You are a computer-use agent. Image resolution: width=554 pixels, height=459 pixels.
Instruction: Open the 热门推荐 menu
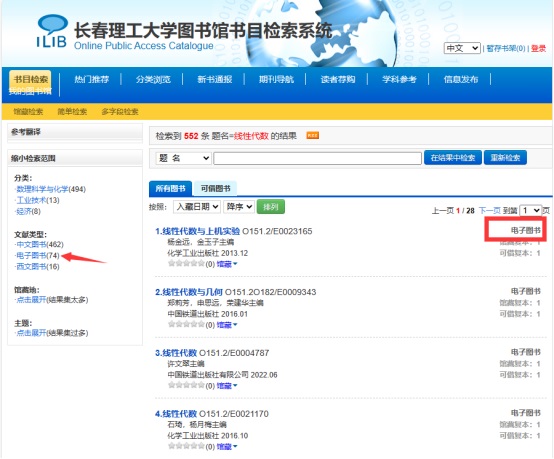point(92,79)
